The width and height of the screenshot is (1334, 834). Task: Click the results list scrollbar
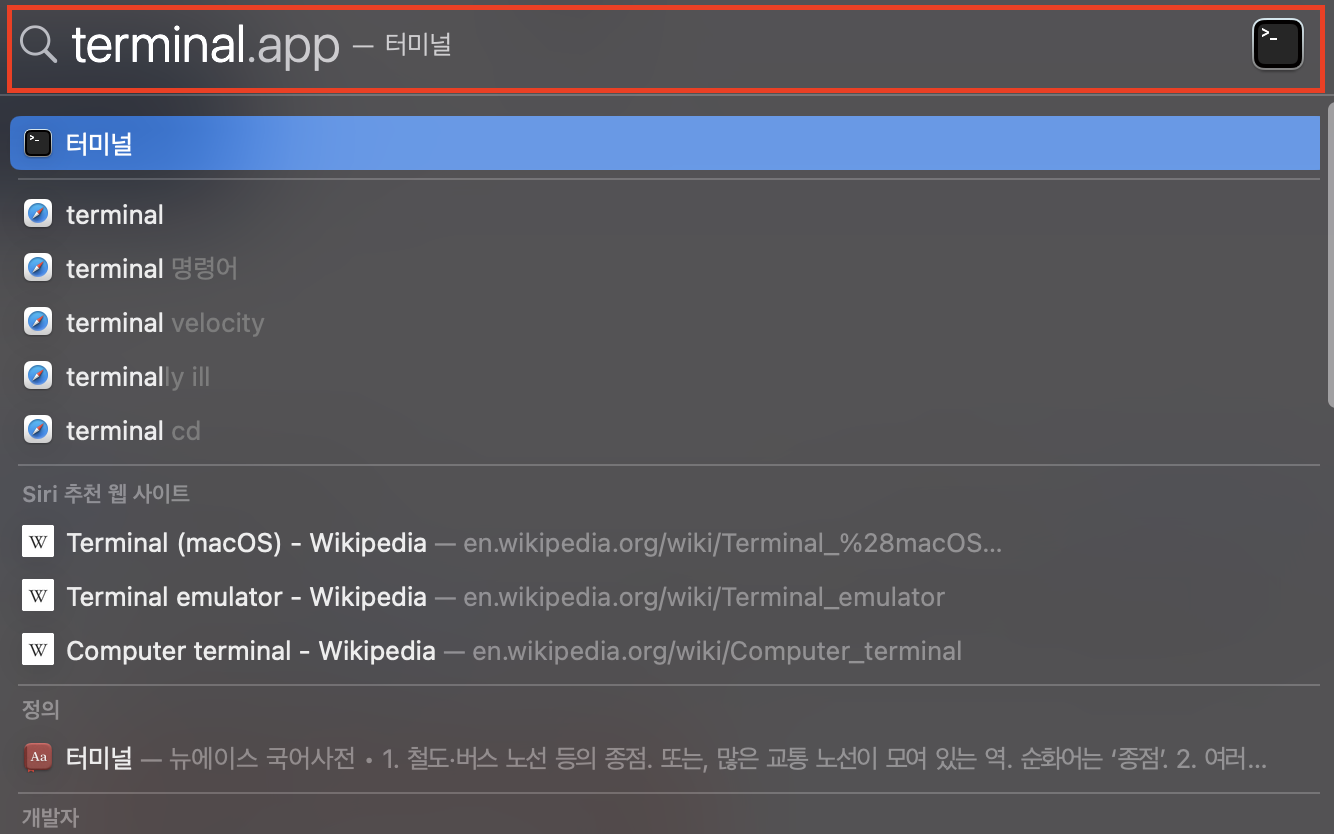coord(1329,253)
